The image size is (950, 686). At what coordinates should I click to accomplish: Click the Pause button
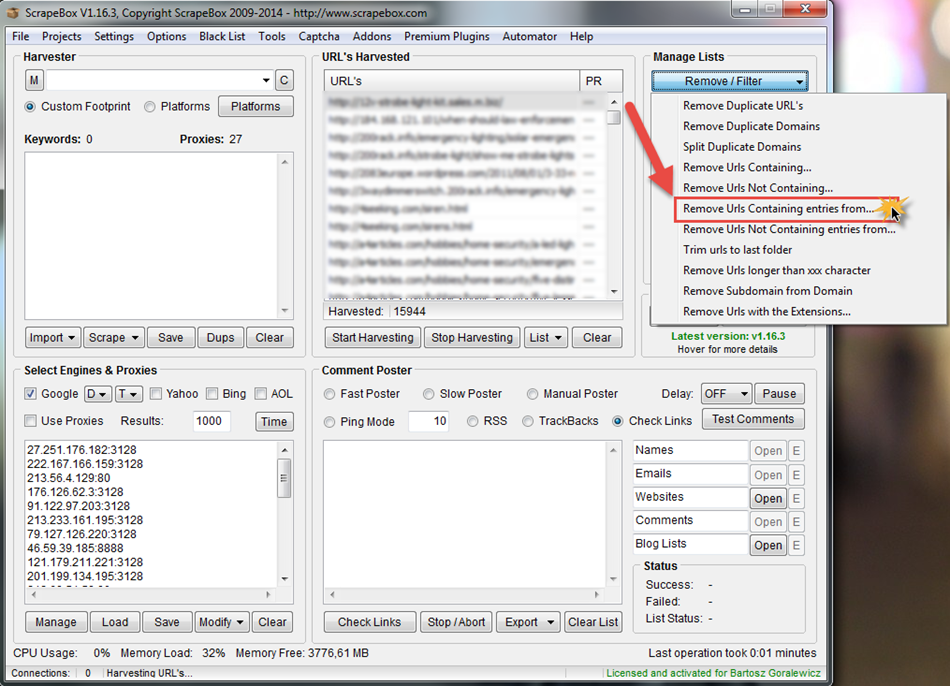[779, 394]
